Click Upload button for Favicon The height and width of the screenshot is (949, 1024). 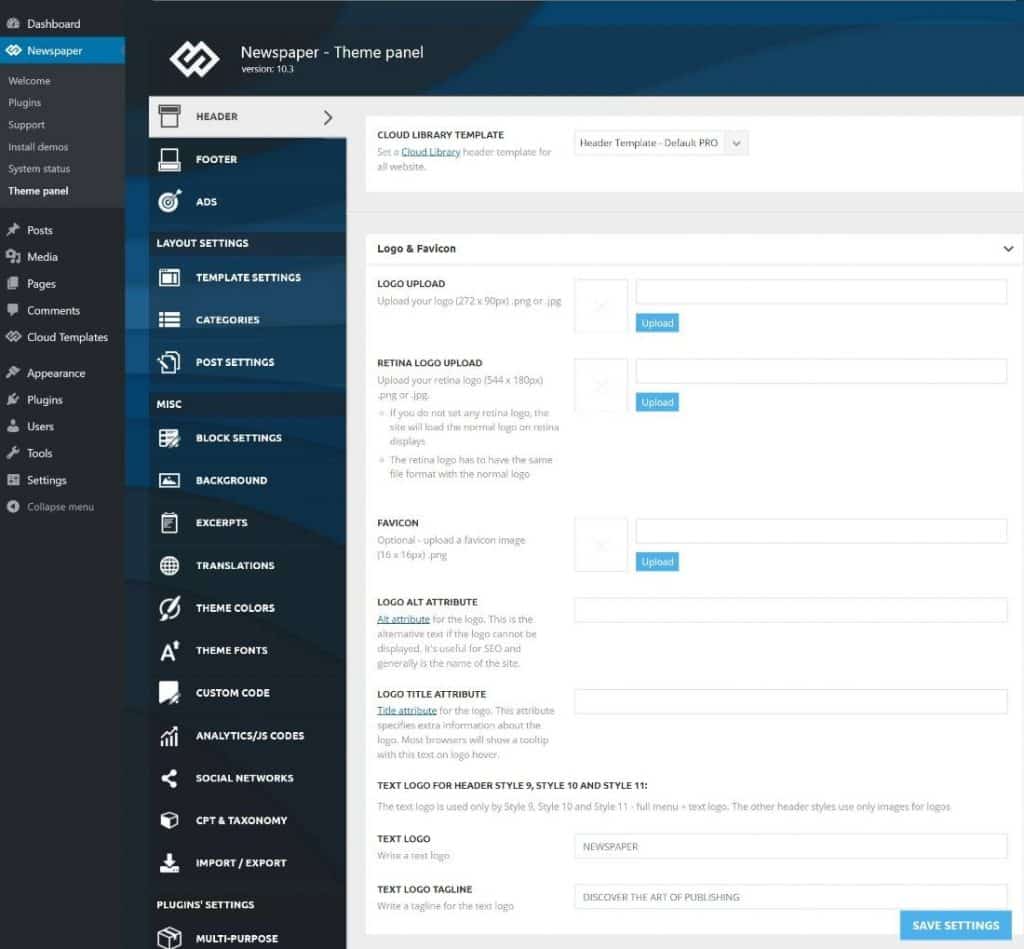[657, 562]
